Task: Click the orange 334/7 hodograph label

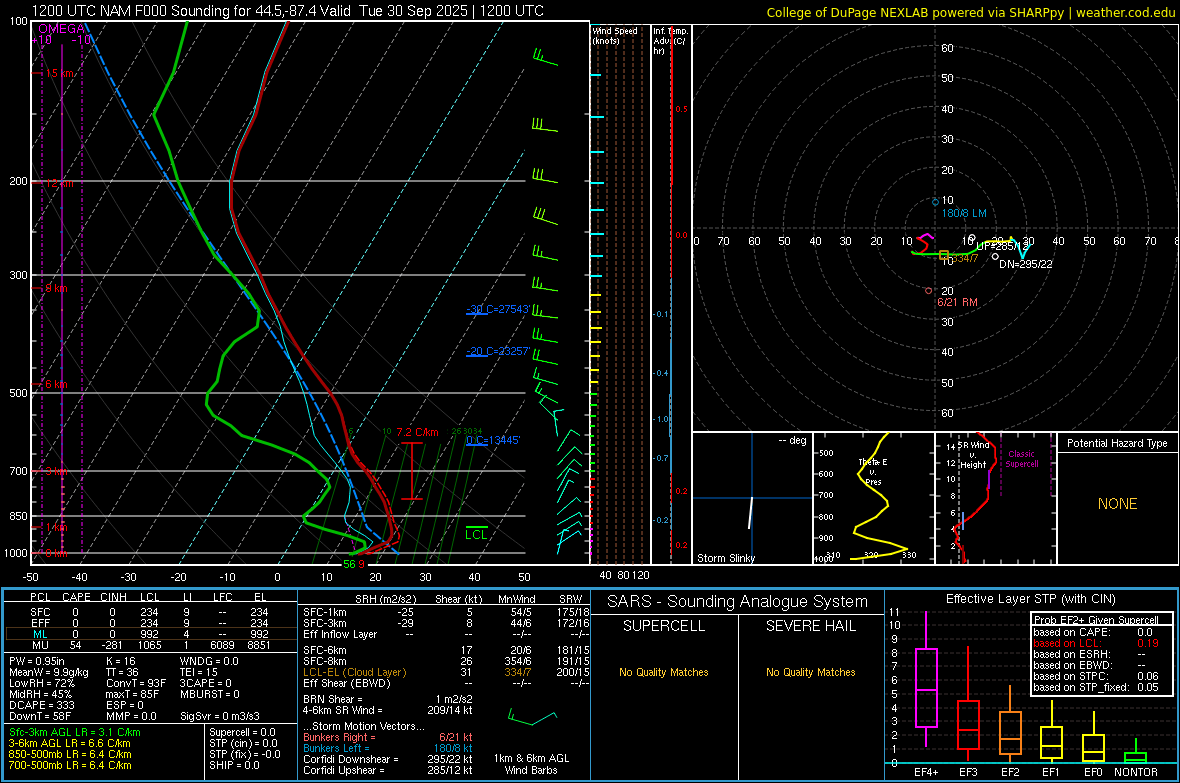Action: pos(965,258)
